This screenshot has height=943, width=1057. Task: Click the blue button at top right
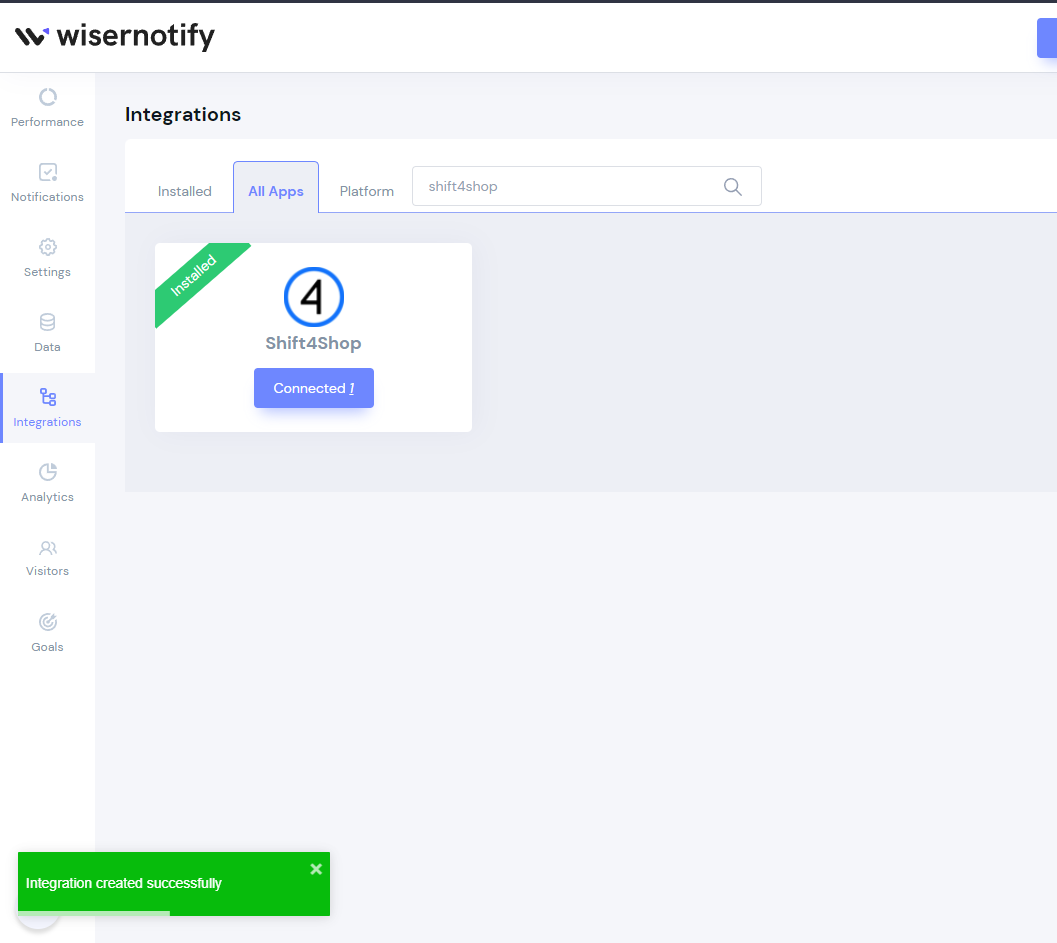tap(1047, 38)
